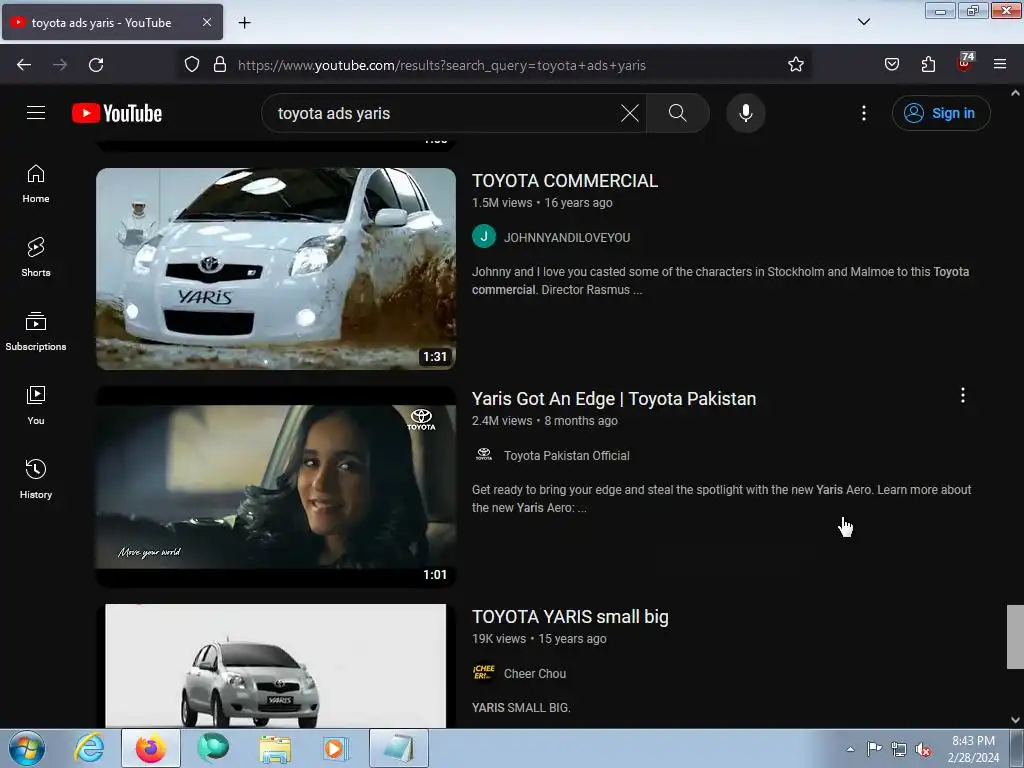
Task: Click the YouTube logo
Action: (x=117, y=113)
